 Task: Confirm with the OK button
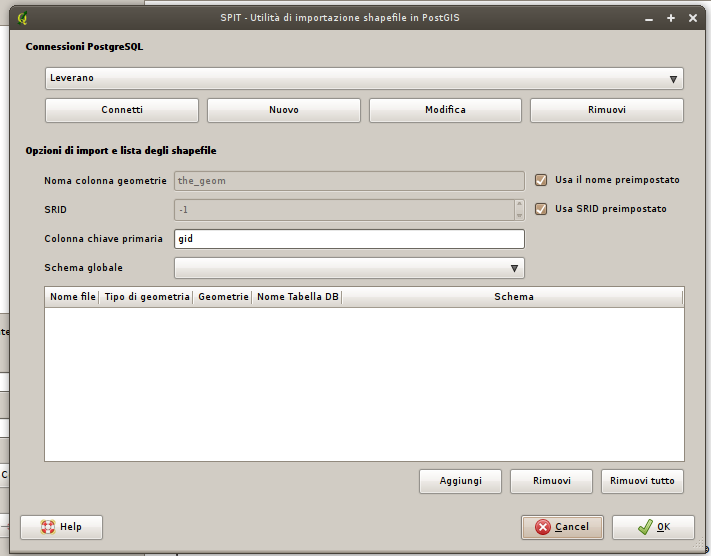(653, 527)
